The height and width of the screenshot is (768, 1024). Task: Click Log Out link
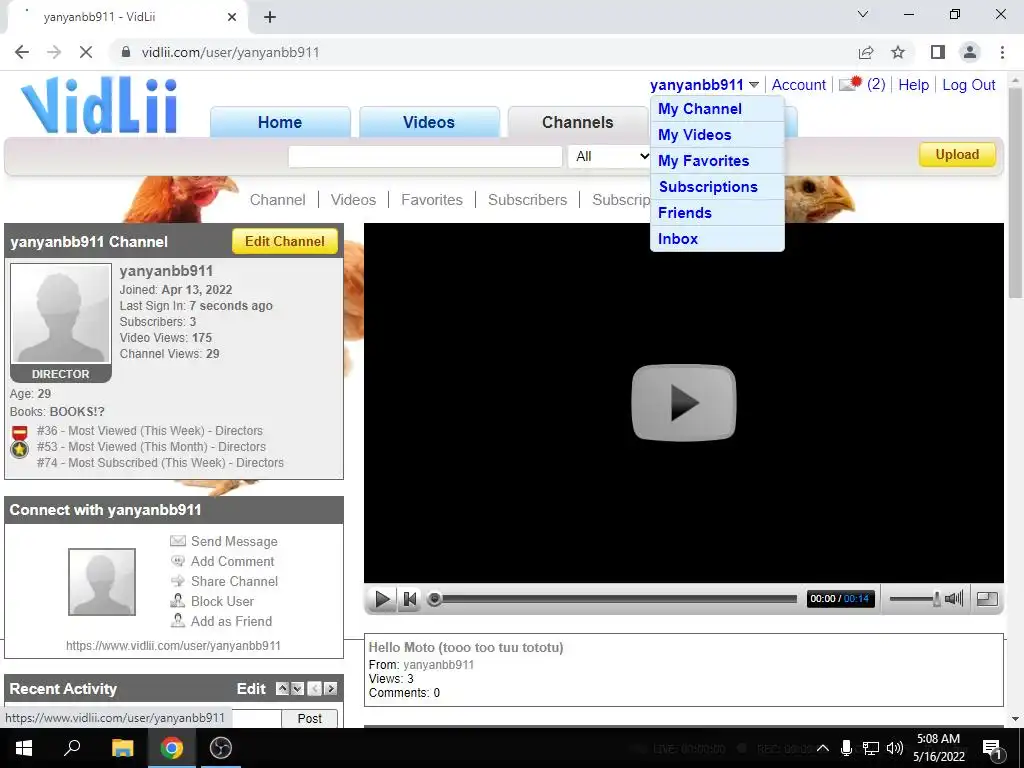coord(968,85)
